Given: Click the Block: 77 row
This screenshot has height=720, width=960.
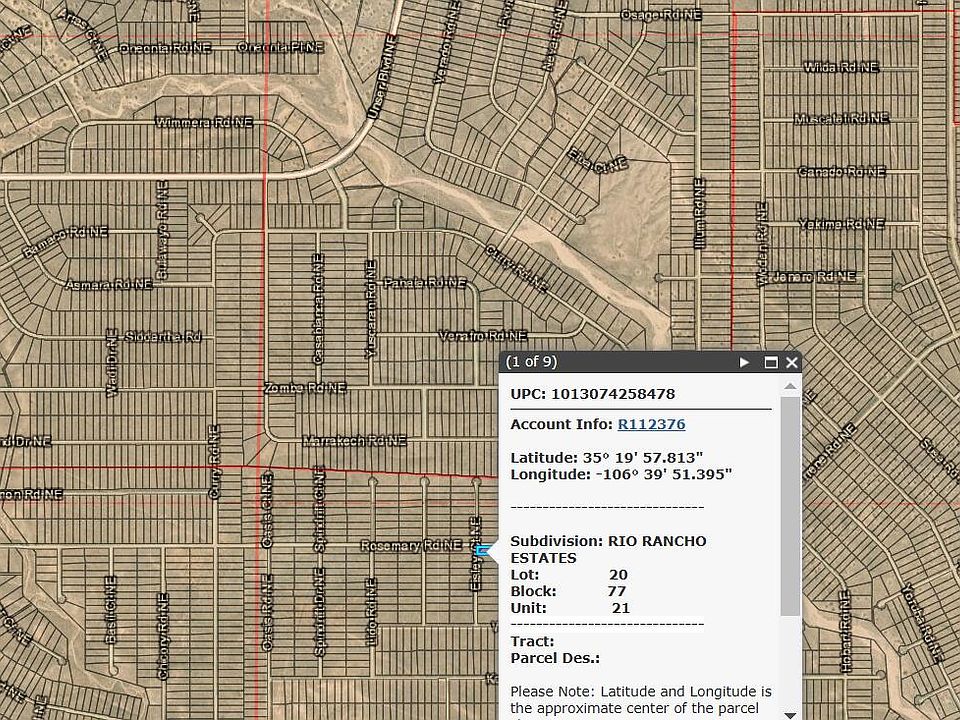Looking at the screenshot, I should [568, 591].
